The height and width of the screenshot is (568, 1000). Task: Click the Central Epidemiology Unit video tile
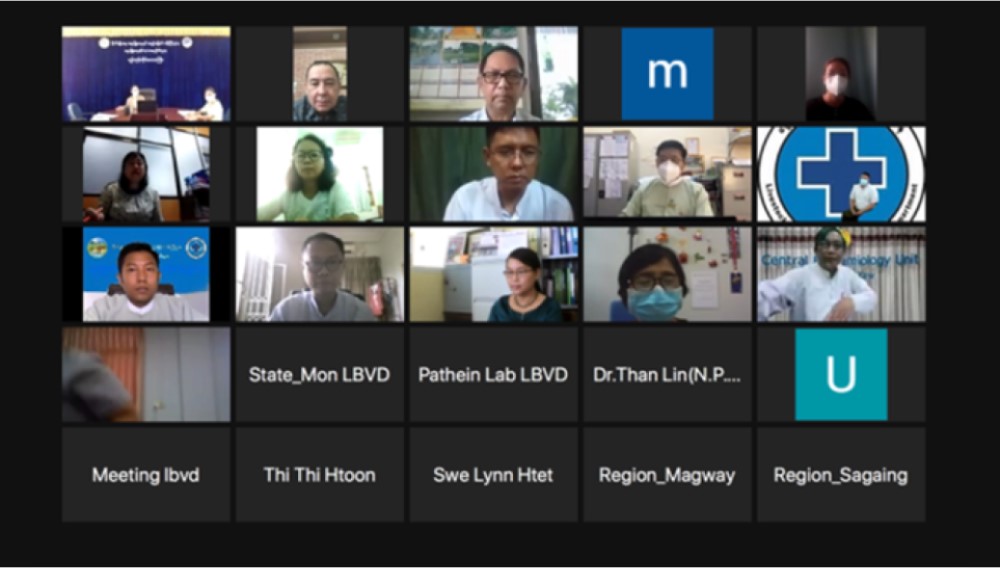click(x=841, y=274)
